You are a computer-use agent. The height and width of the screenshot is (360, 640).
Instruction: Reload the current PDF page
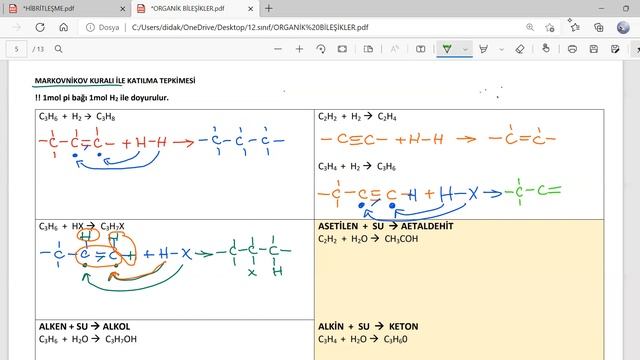pyautogui.click(x=40, y=27)
